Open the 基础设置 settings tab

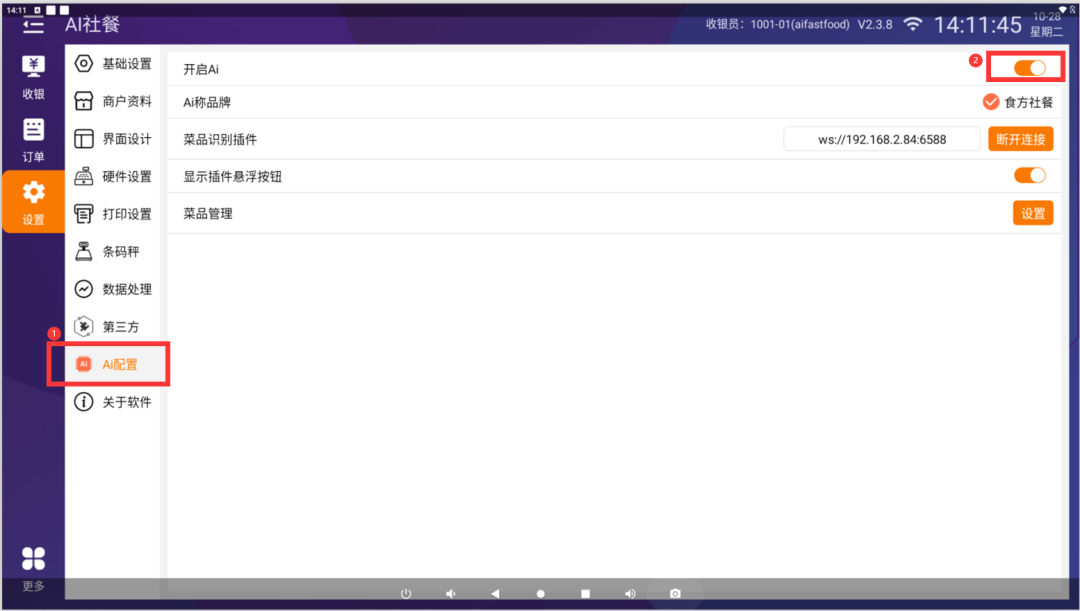114,64
